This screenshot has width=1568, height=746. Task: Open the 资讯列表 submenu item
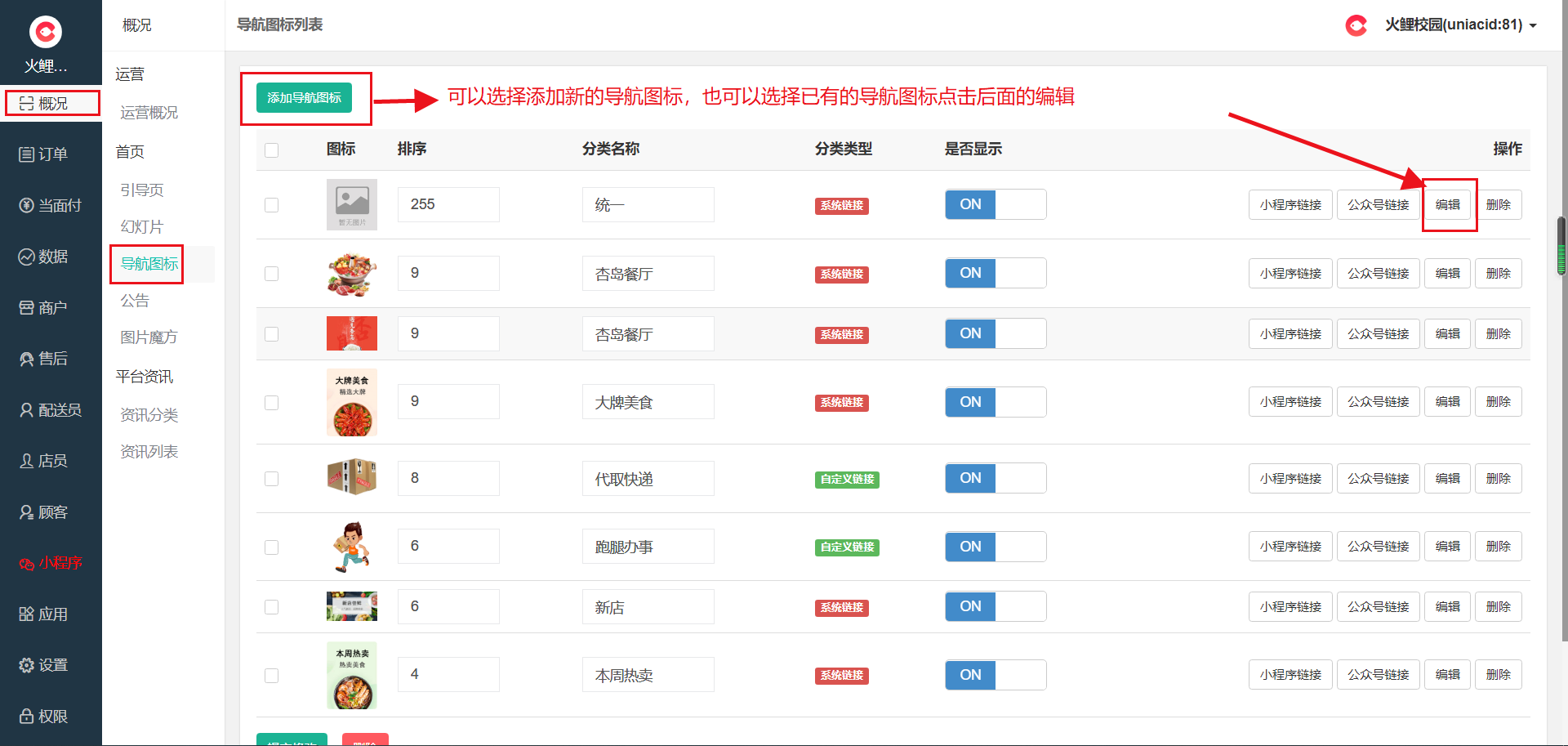(149, 452)
